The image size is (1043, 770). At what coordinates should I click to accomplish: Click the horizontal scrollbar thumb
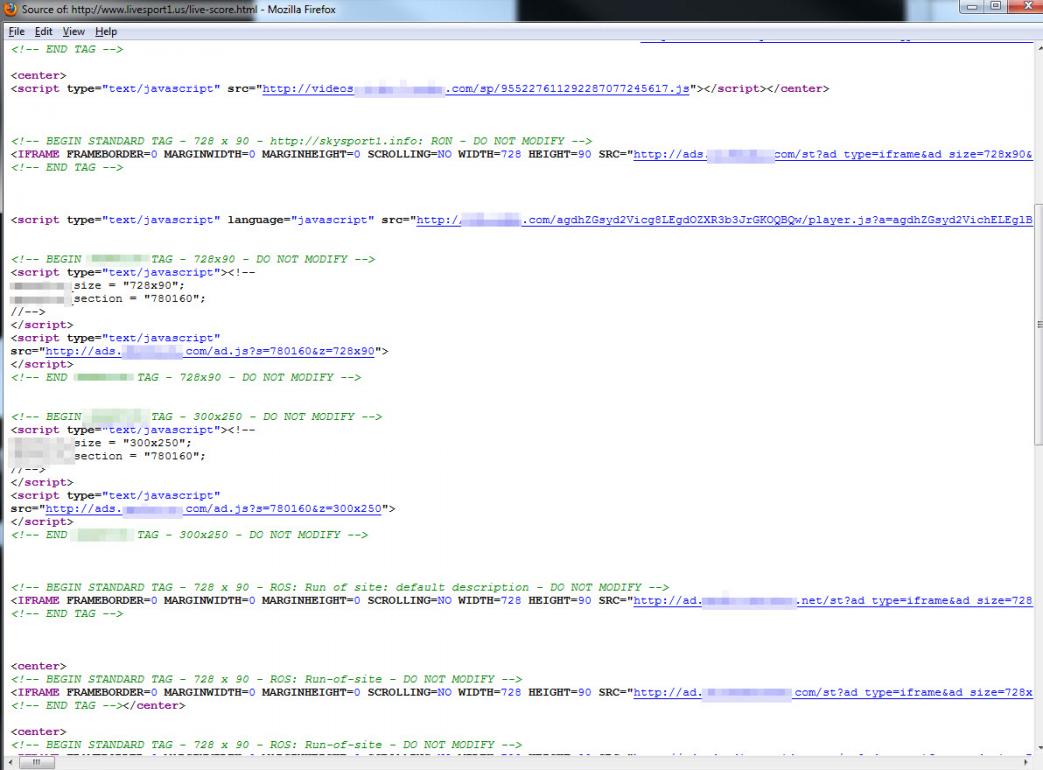(37, 763)
